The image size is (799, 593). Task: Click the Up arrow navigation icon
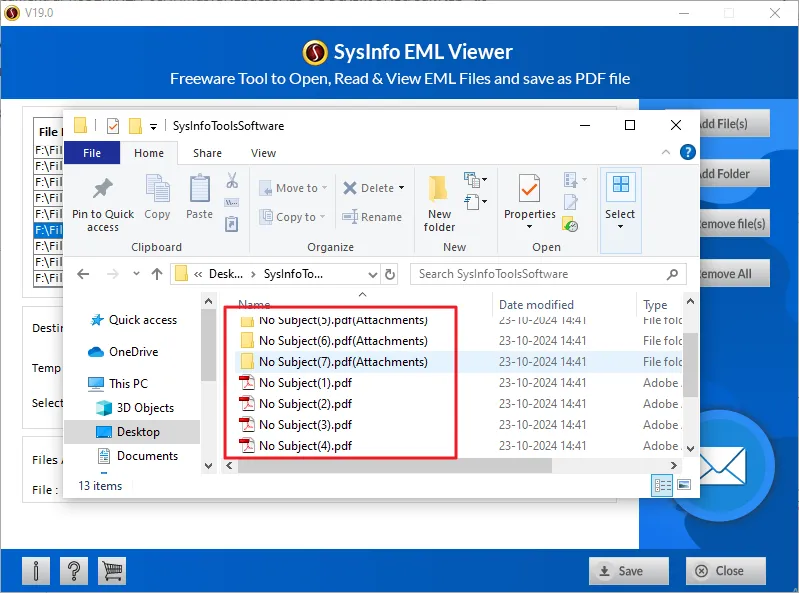[x=157, y=274]
